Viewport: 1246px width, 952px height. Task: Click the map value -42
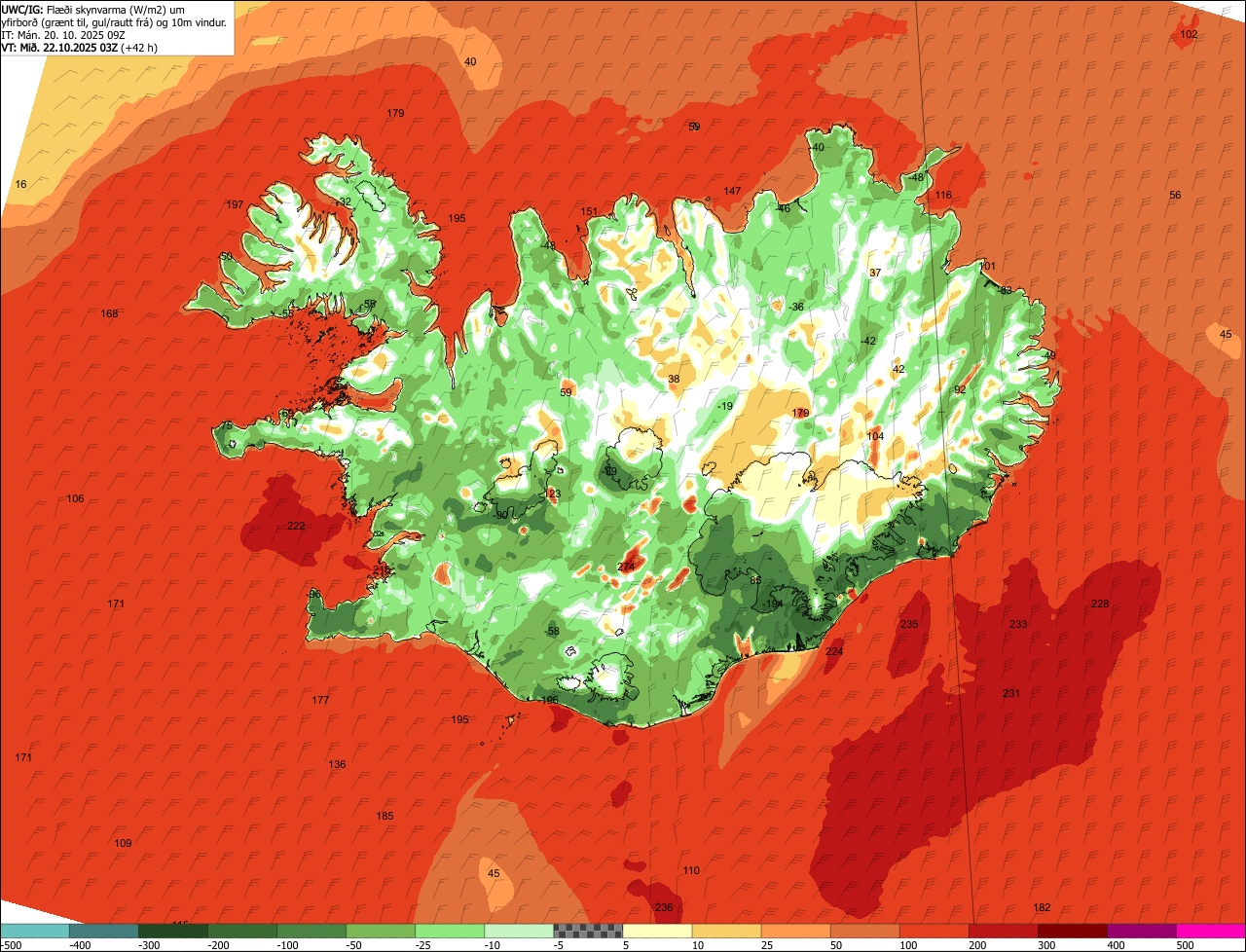[x=868, y=341]
